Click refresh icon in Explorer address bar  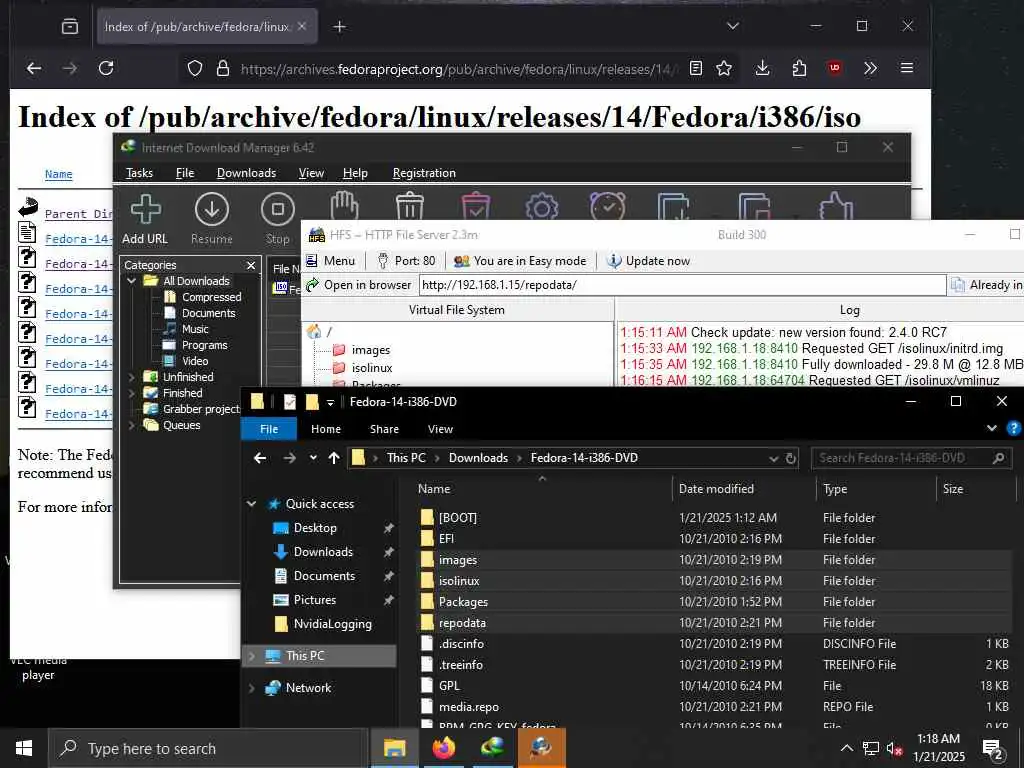coord(791,458)
